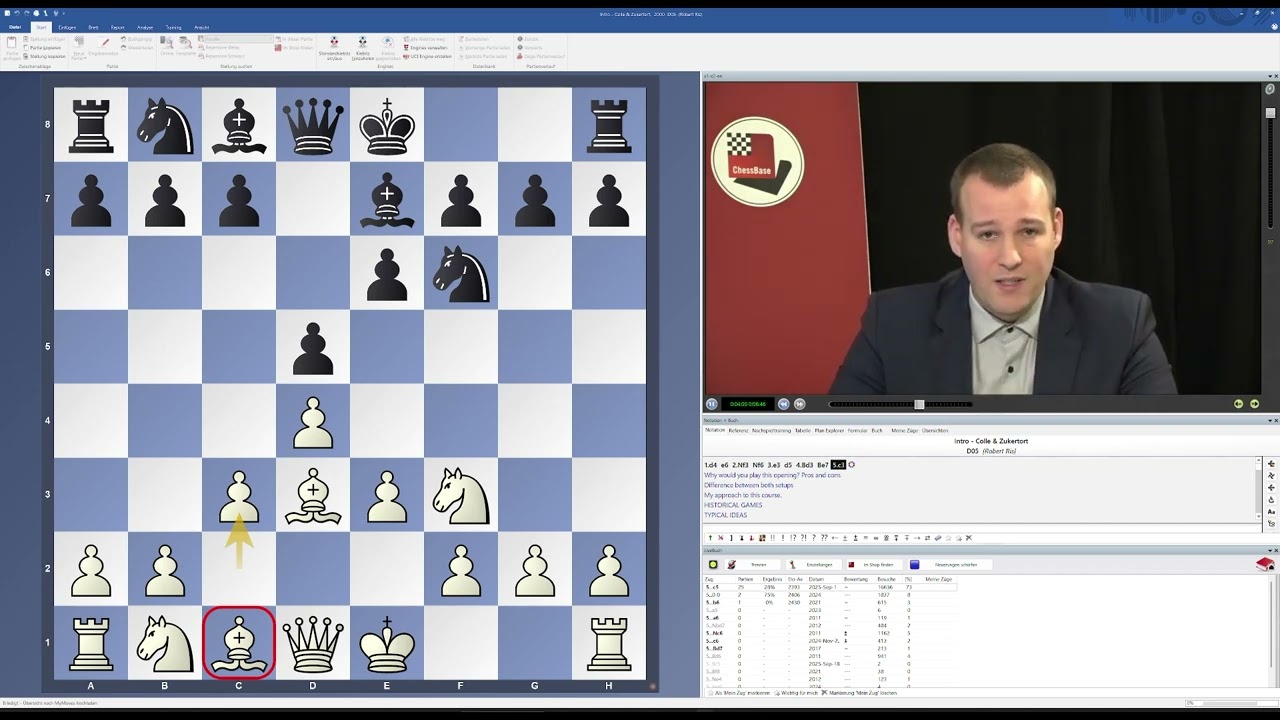The width and height of the screenshot is (1280, 720).
Task: Pause the video with the pause button
Action: coord(712,404)
